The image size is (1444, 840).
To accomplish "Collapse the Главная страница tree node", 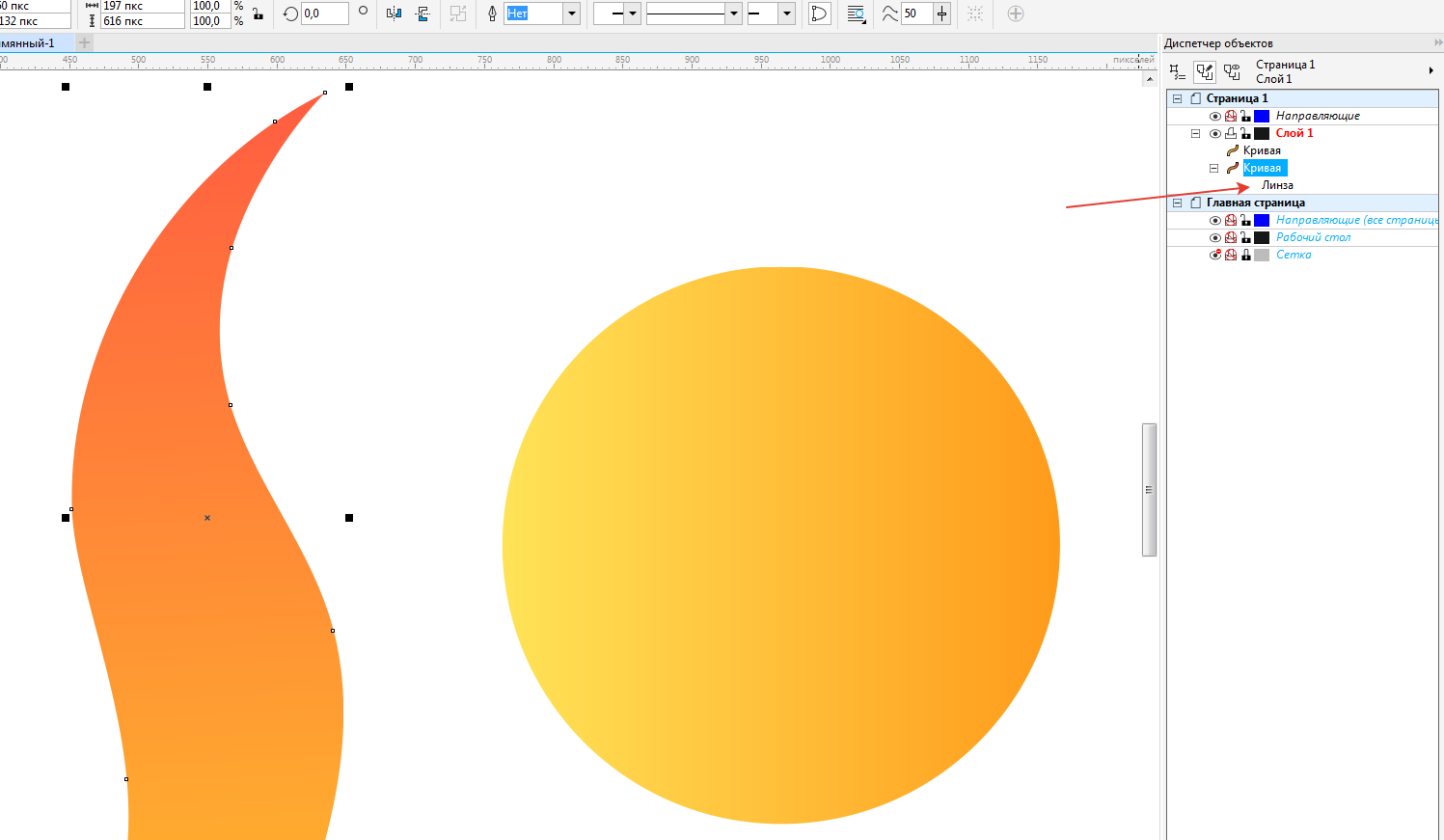I will tap(1177, 203).
